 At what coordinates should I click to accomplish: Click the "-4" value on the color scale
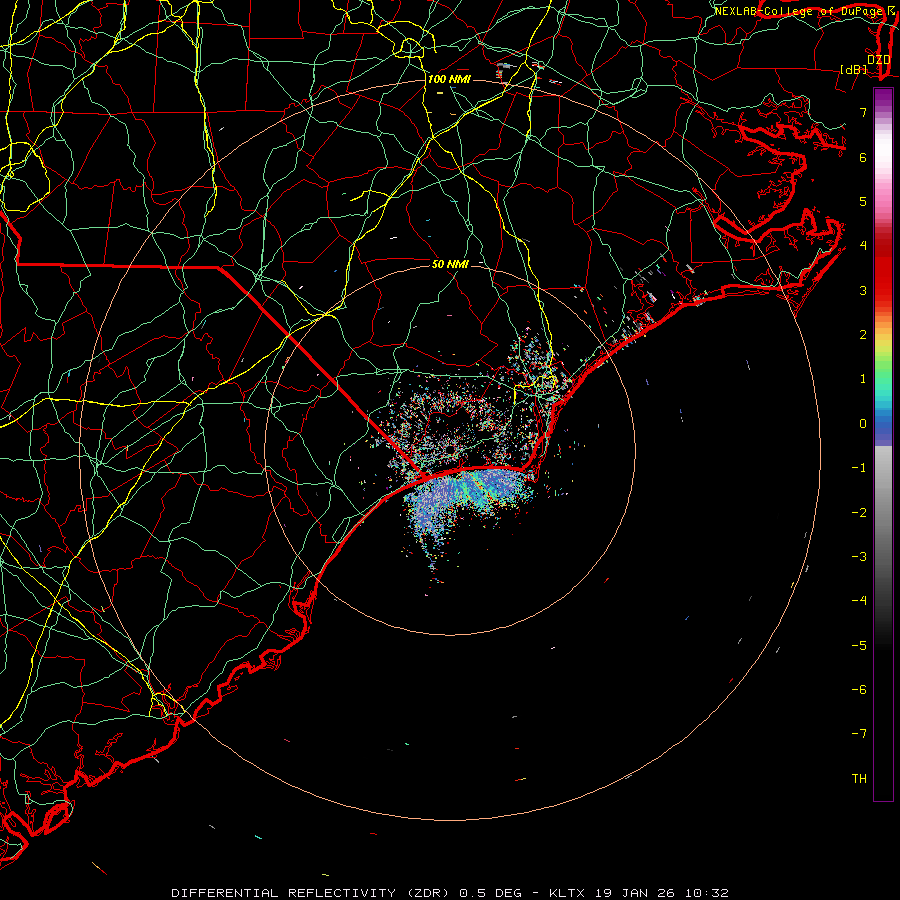coord(859,601)
